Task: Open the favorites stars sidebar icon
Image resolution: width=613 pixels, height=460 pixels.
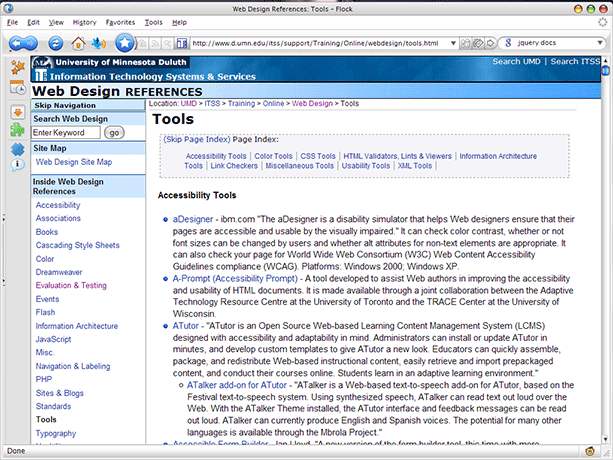Action: tap(17, 69)
